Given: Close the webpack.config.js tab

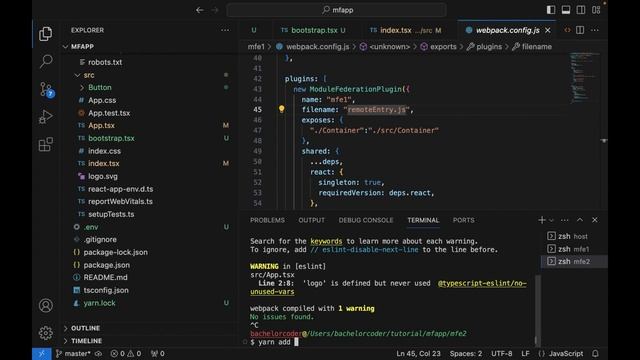Looking at the screenshot, I should [x=548, y=30].
